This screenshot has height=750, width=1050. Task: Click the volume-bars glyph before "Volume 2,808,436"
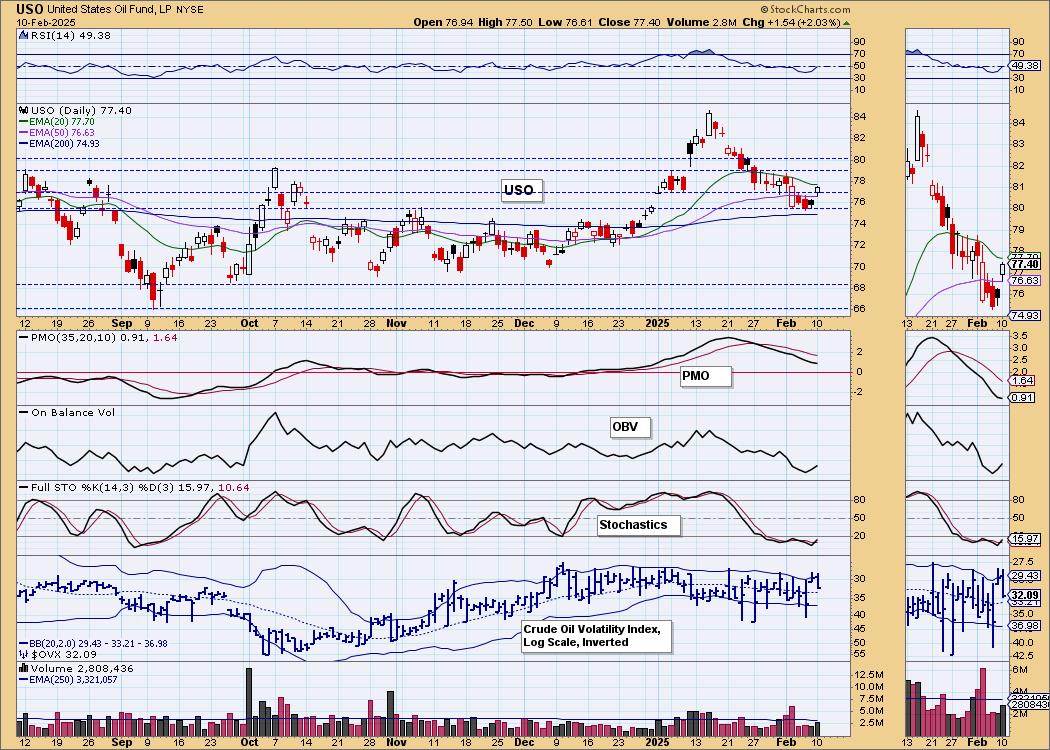(24, 668)
